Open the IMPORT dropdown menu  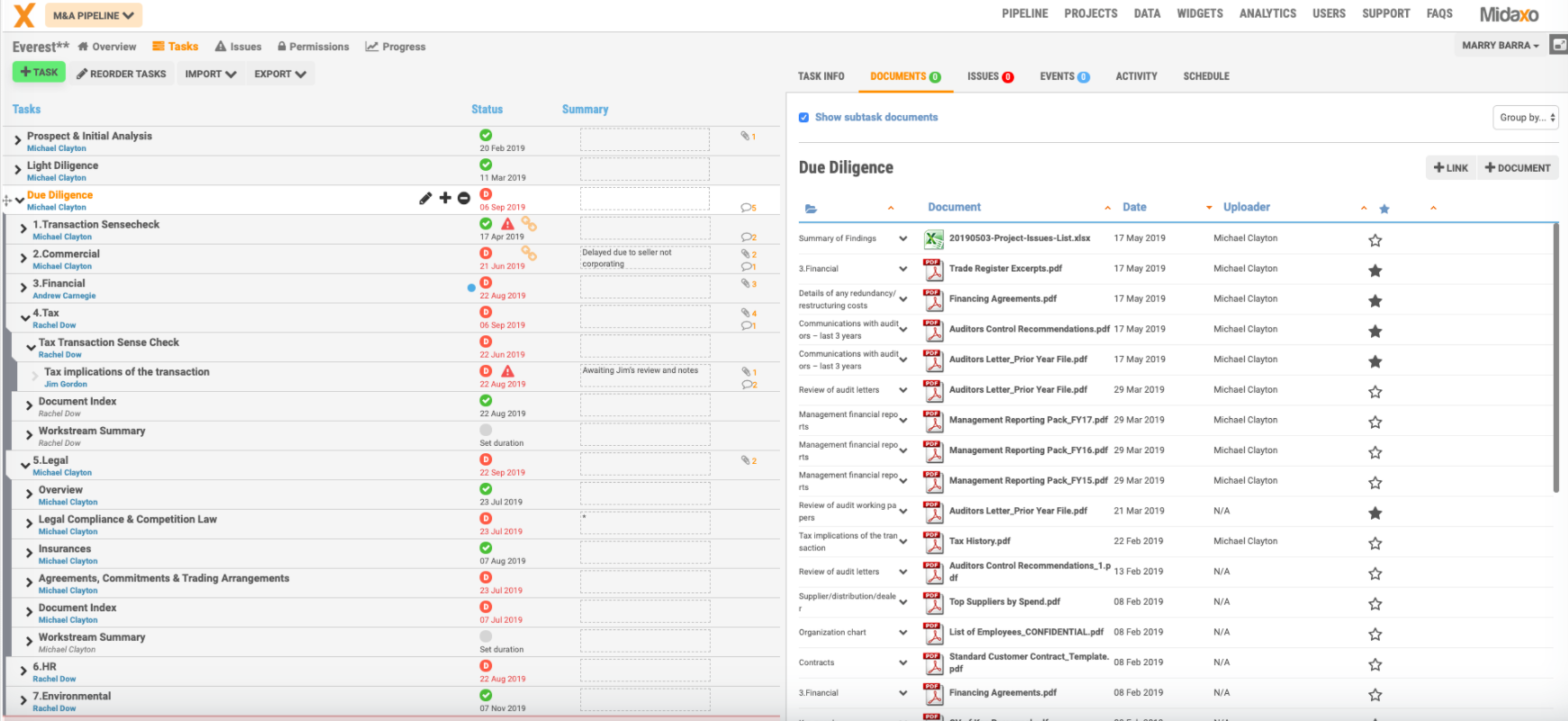pos(211,74)
